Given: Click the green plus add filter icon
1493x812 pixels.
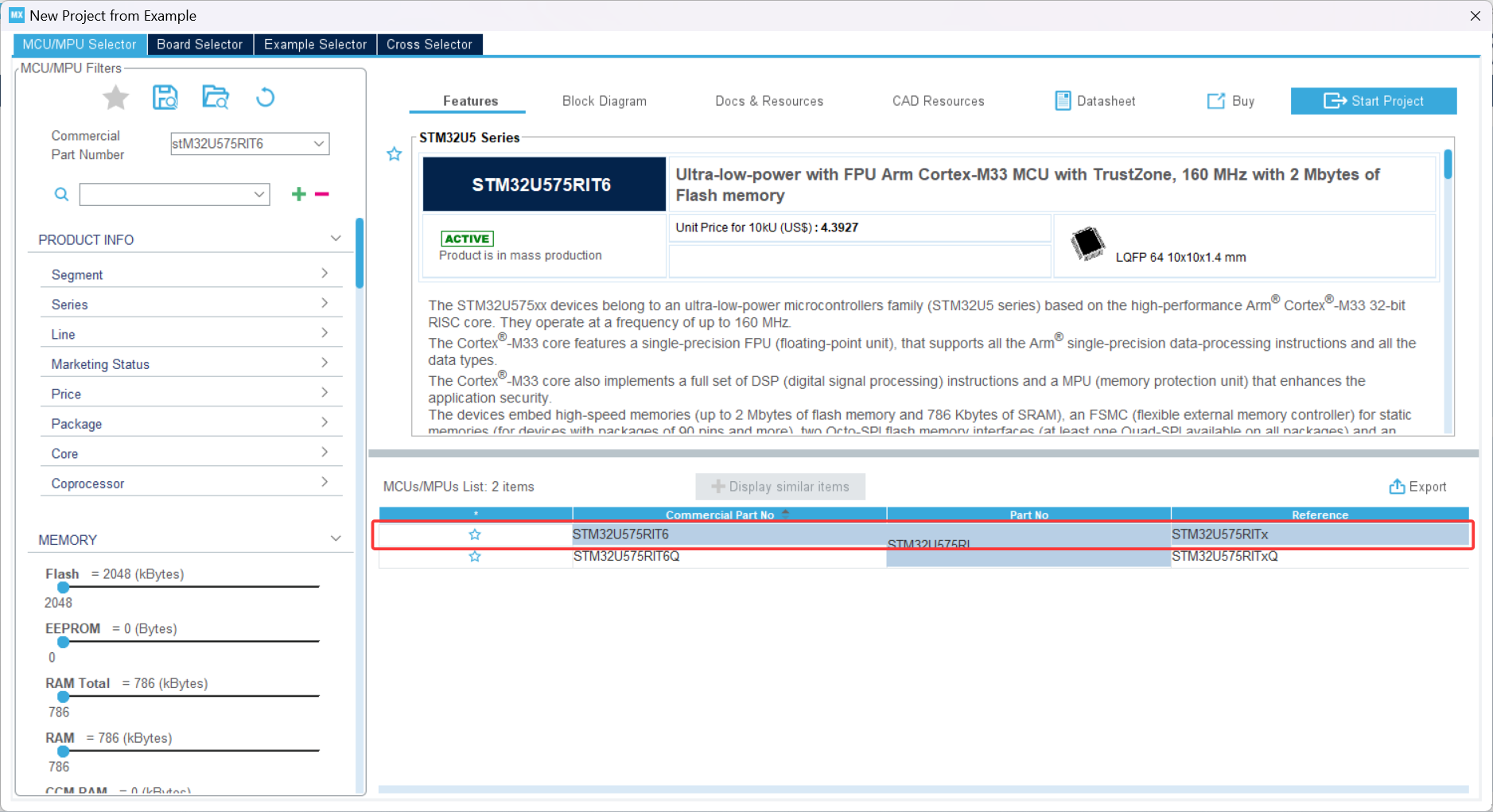Looking at the screenshot, I should [299, 194].
